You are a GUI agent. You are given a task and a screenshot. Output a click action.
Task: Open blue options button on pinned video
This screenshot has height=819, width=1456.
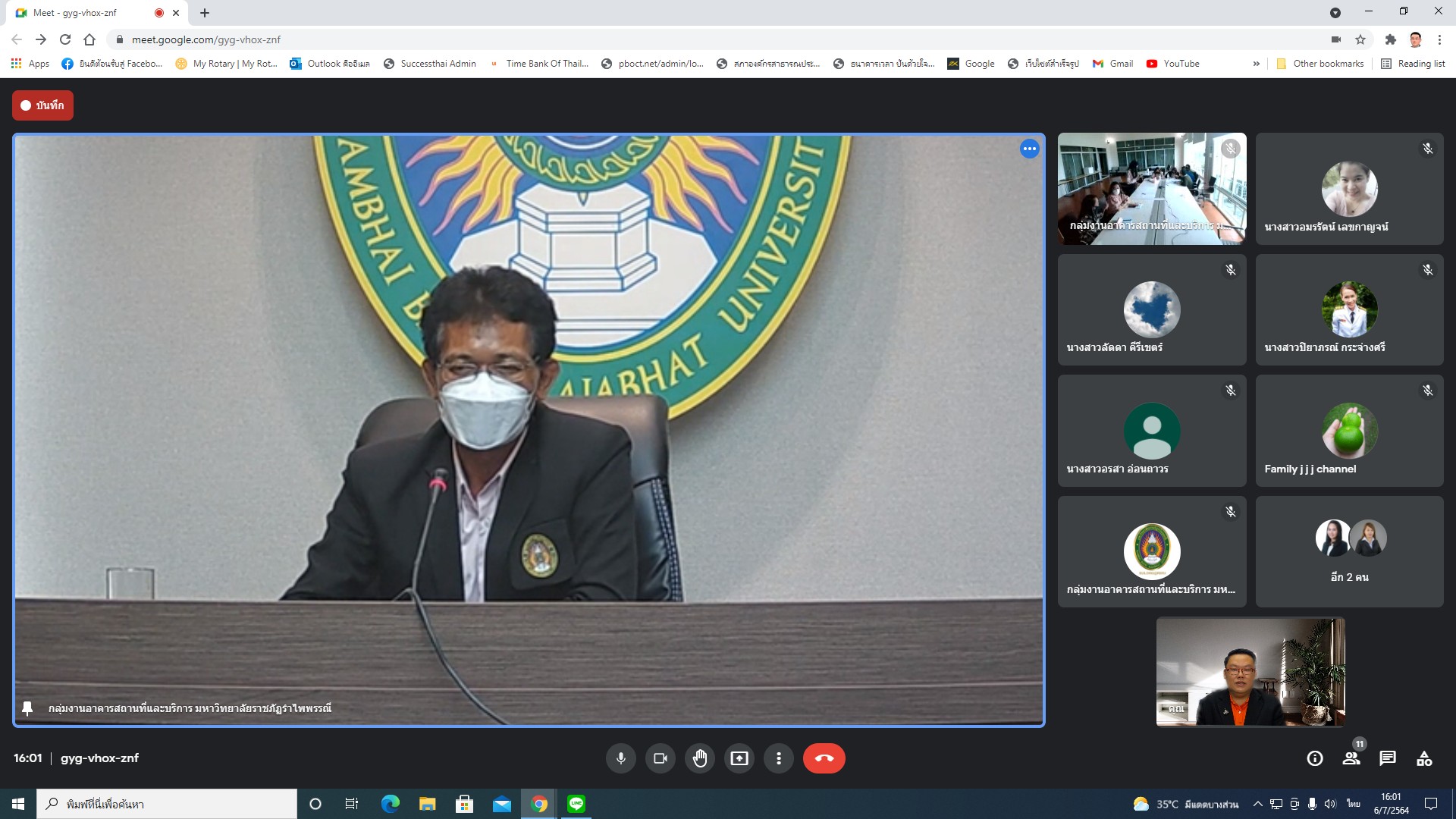click(x=1029, y=149)
